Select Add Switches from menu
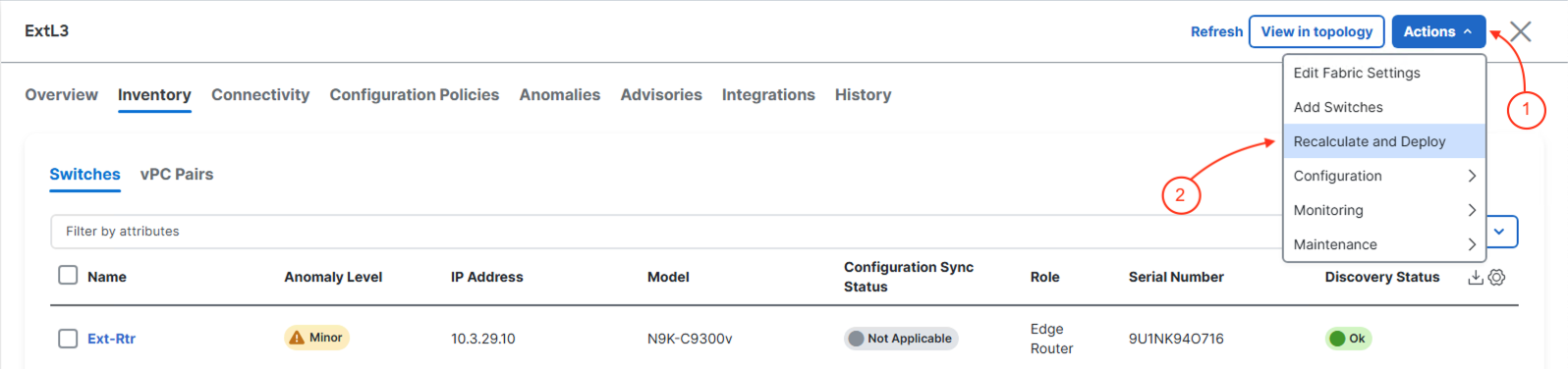Image resolution: width=1568 pixels, height=369 pixels. click(x=1384, y=107)
